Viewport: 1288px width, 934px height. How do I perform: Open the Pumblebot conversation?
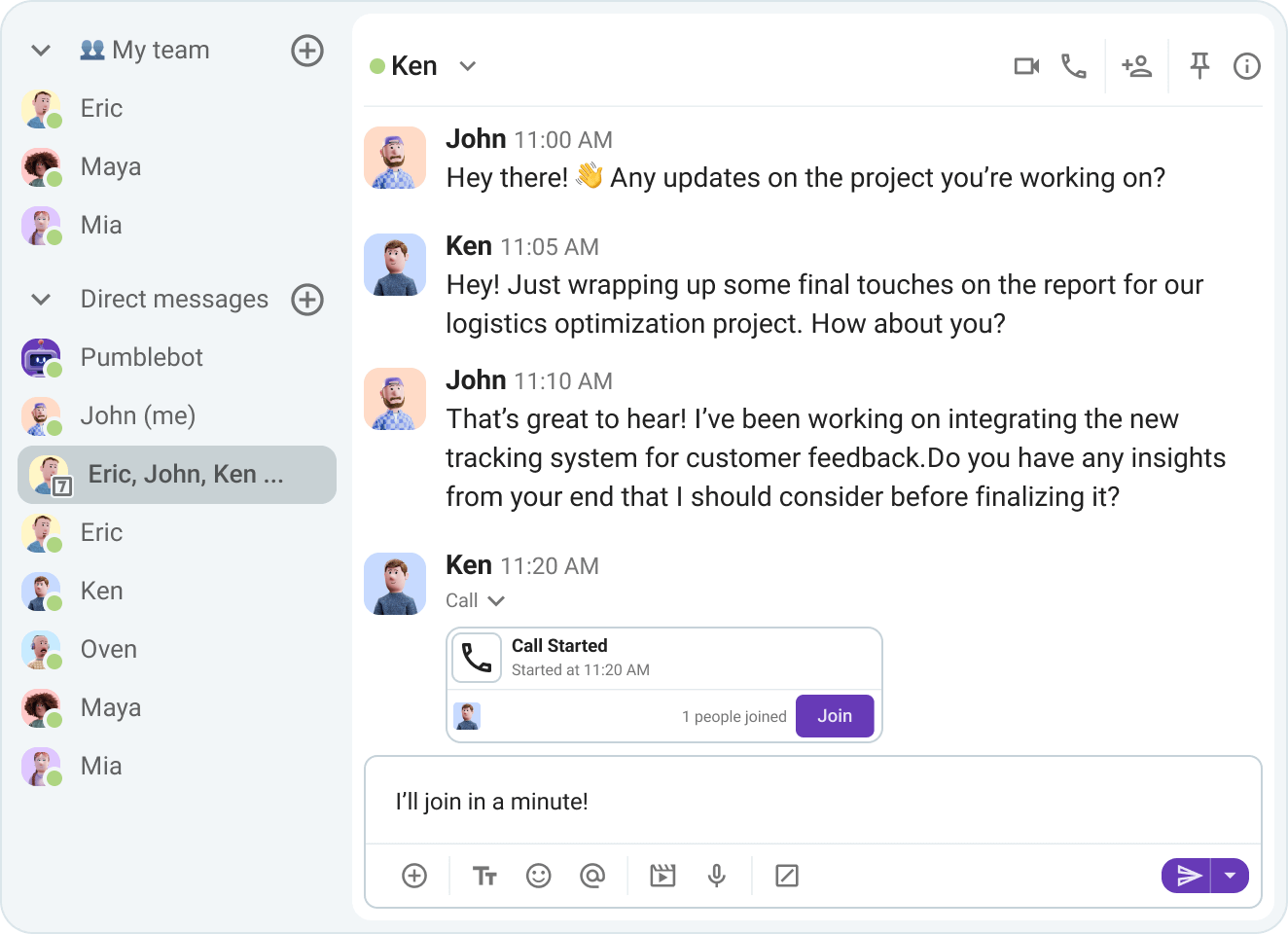point(141,357)
